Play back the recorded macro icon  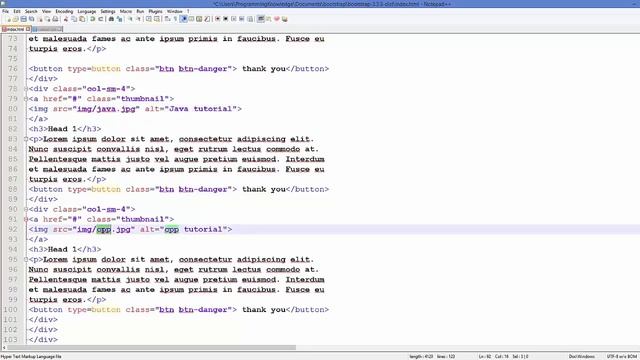234,19
